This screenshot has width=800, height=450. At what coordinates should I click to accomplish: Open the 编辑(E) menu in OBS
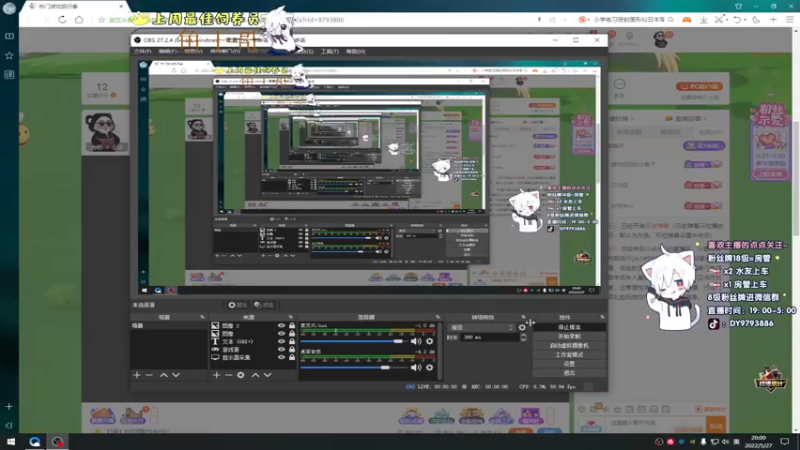(168, 52)
